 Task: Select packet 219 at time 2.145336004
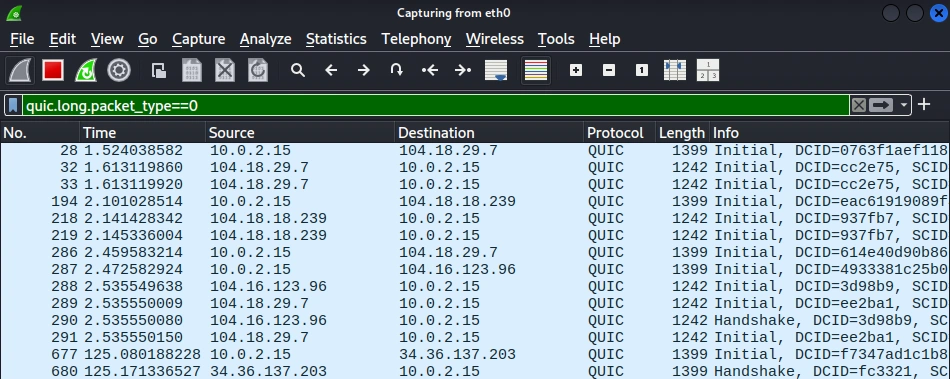(475, 235)
